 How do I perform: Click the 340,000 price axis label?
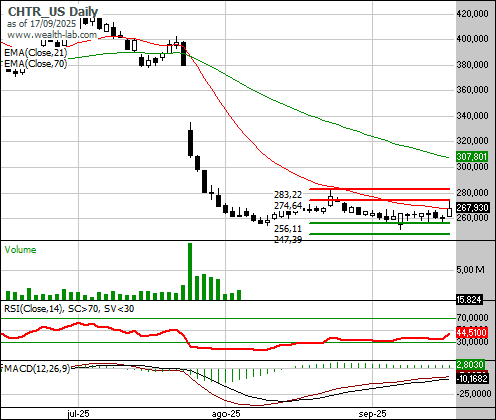(472, 115)
